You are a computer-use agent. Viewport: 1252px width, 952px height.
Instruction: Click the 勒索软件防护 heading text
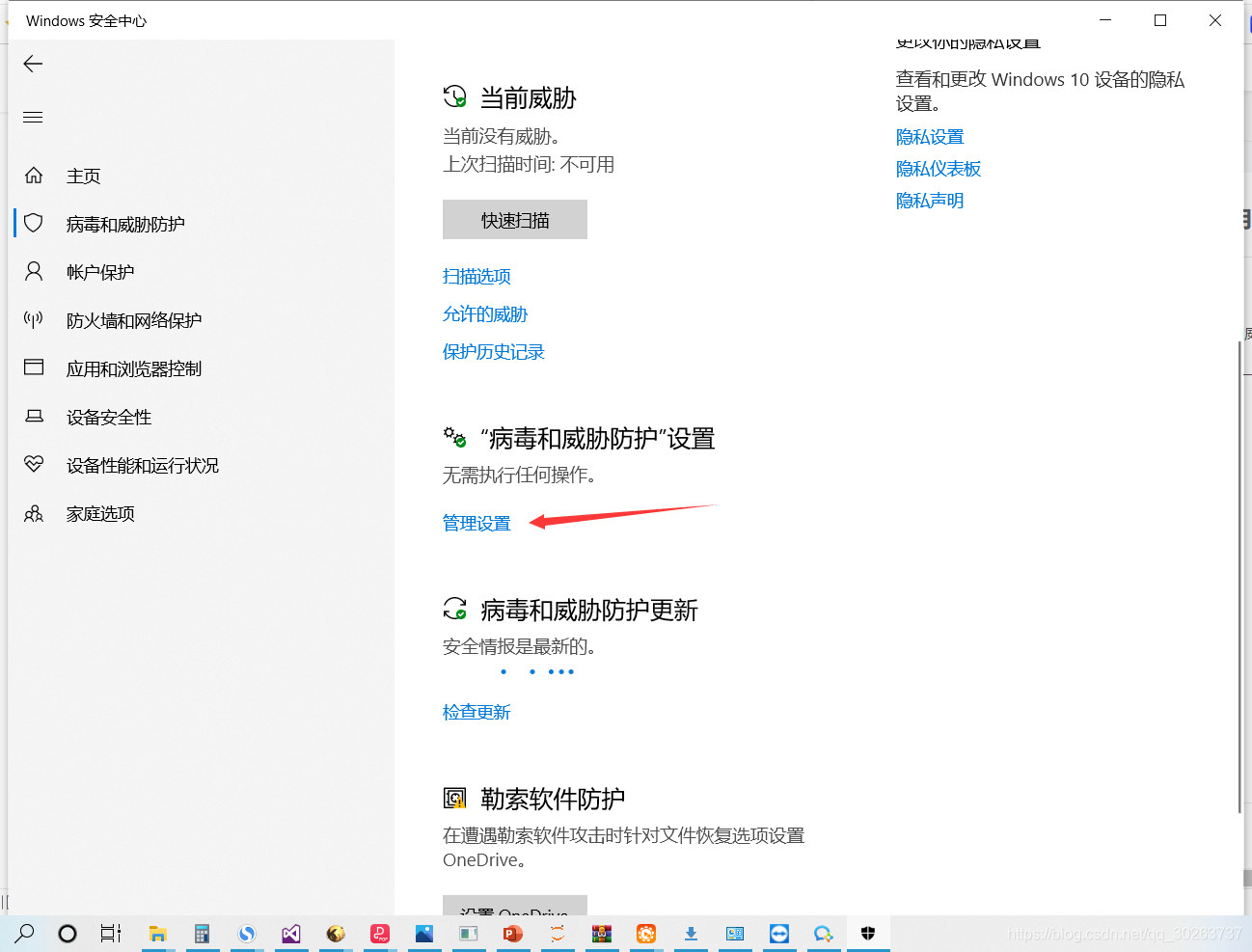click(553, 800)
